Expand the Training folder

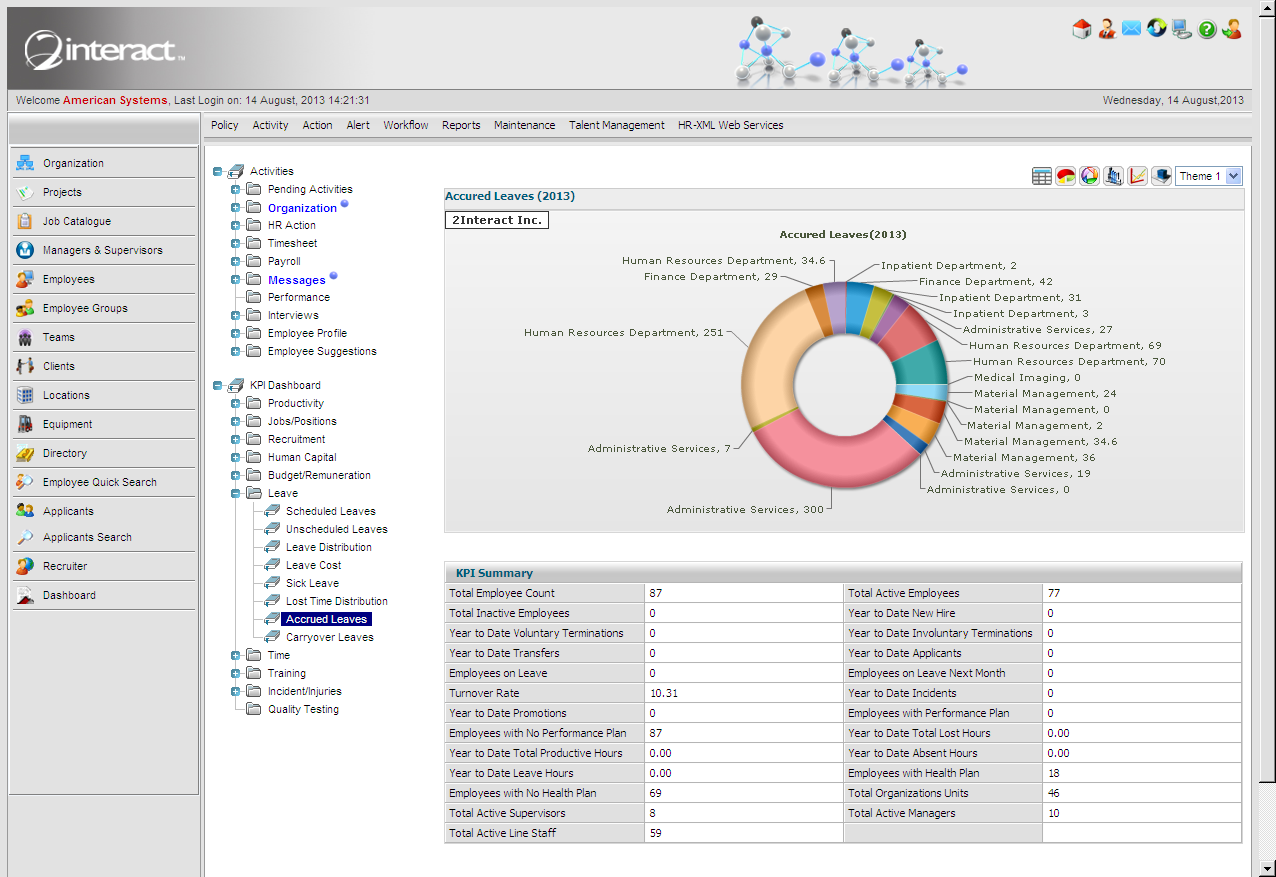(236, 673)
